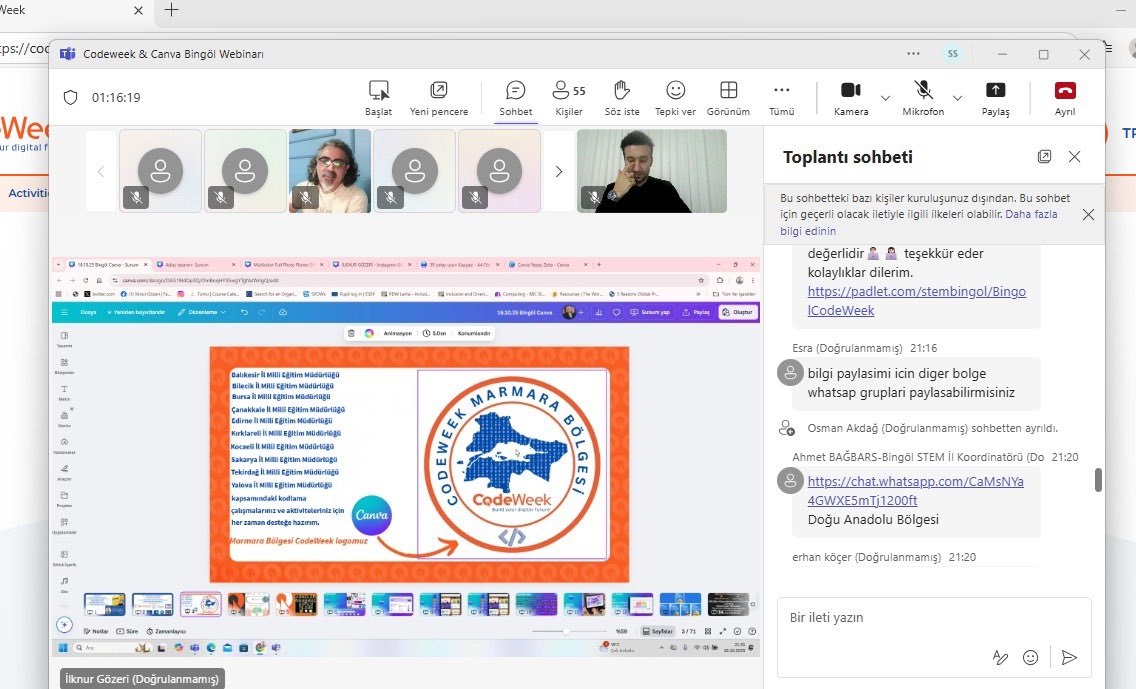Open the Görünüm view options
1136x689 pixels.
(728, 98)
